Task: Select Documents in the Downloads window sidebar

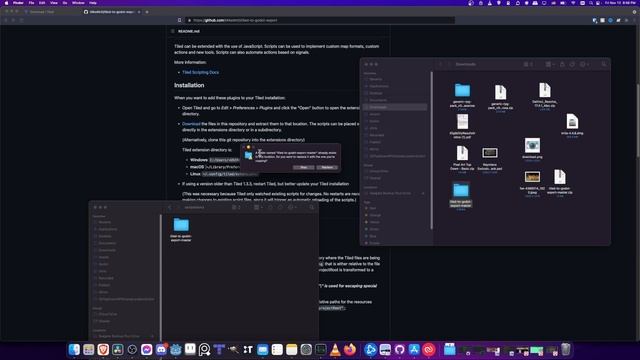Action: click(x=378, y=100)
